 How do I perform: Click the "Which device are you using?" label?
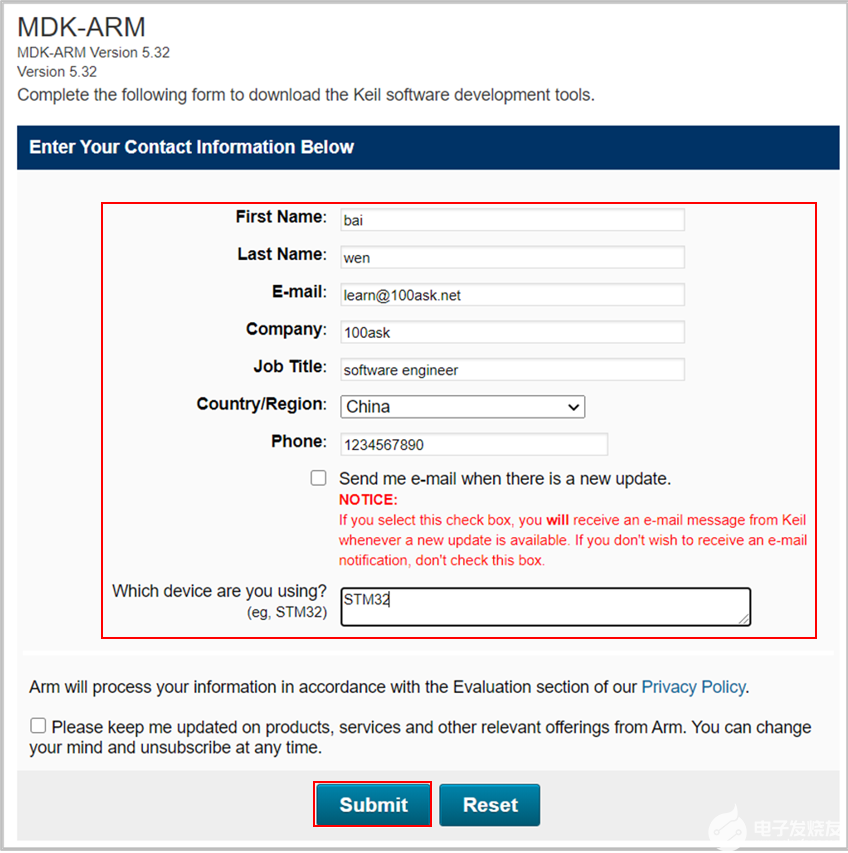[x=219, y=591]
